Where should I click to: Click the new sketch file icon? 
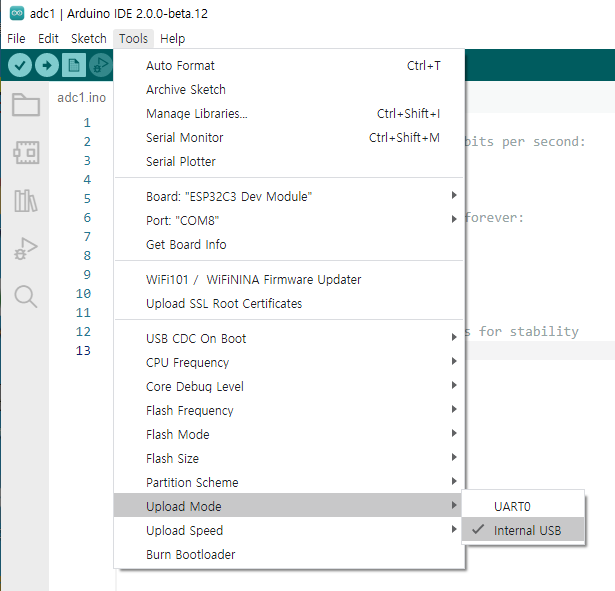74,65
